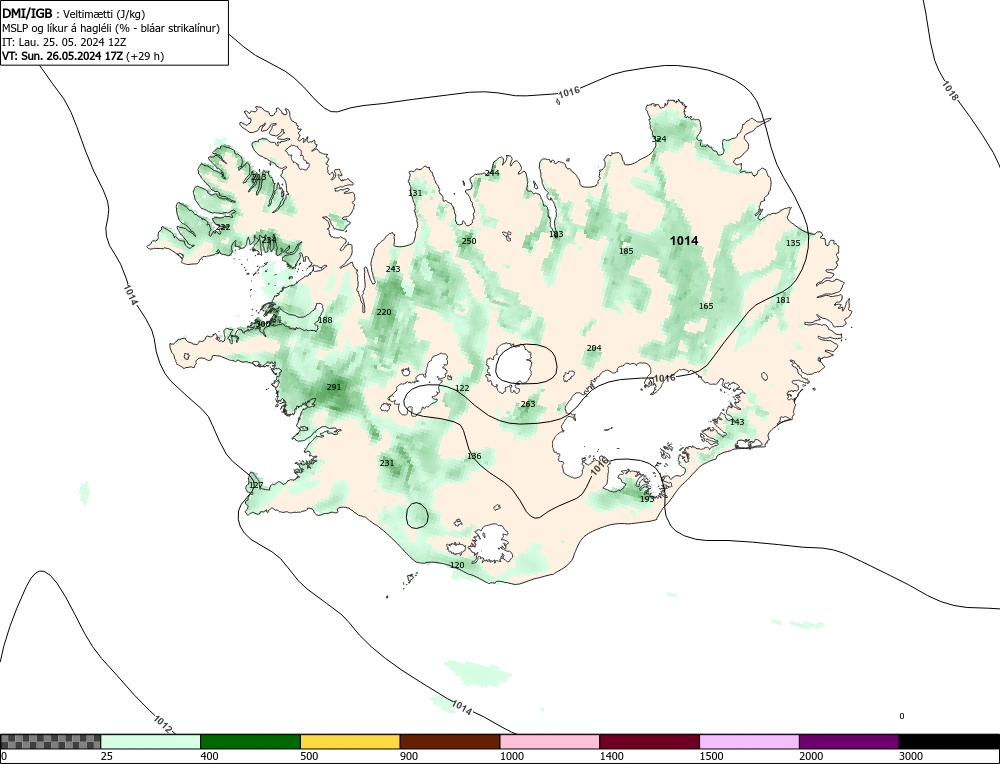Click the header line starting "MSLP og líkur á hagléli"
1000x764 pixels.
[111, 28]
